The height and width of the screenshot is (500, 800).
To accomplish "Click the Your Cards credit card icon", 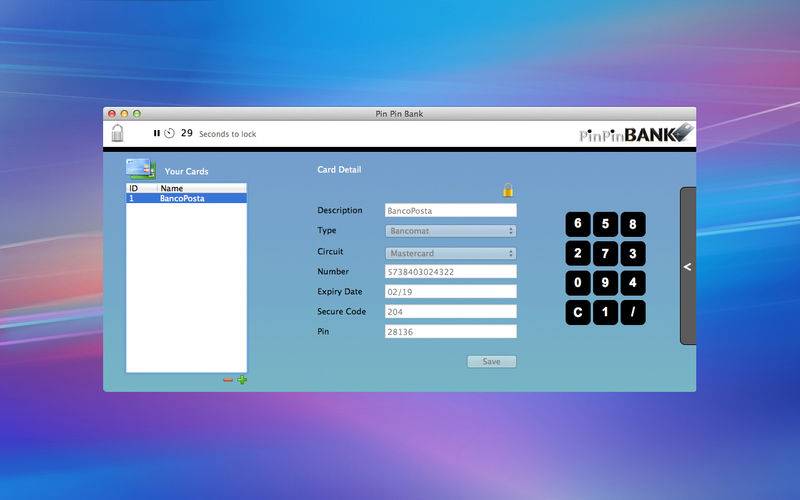I will (141, 169).
